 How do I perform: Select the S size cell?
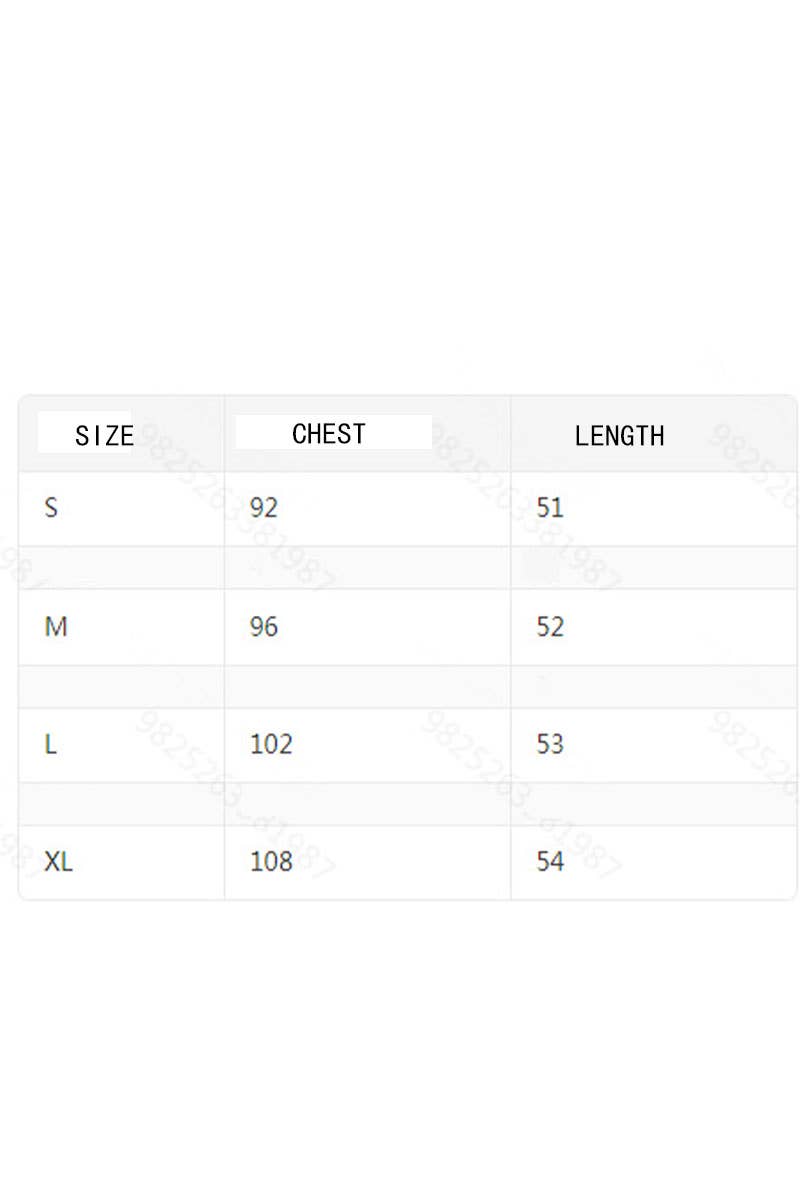click(x=51, y=508)
